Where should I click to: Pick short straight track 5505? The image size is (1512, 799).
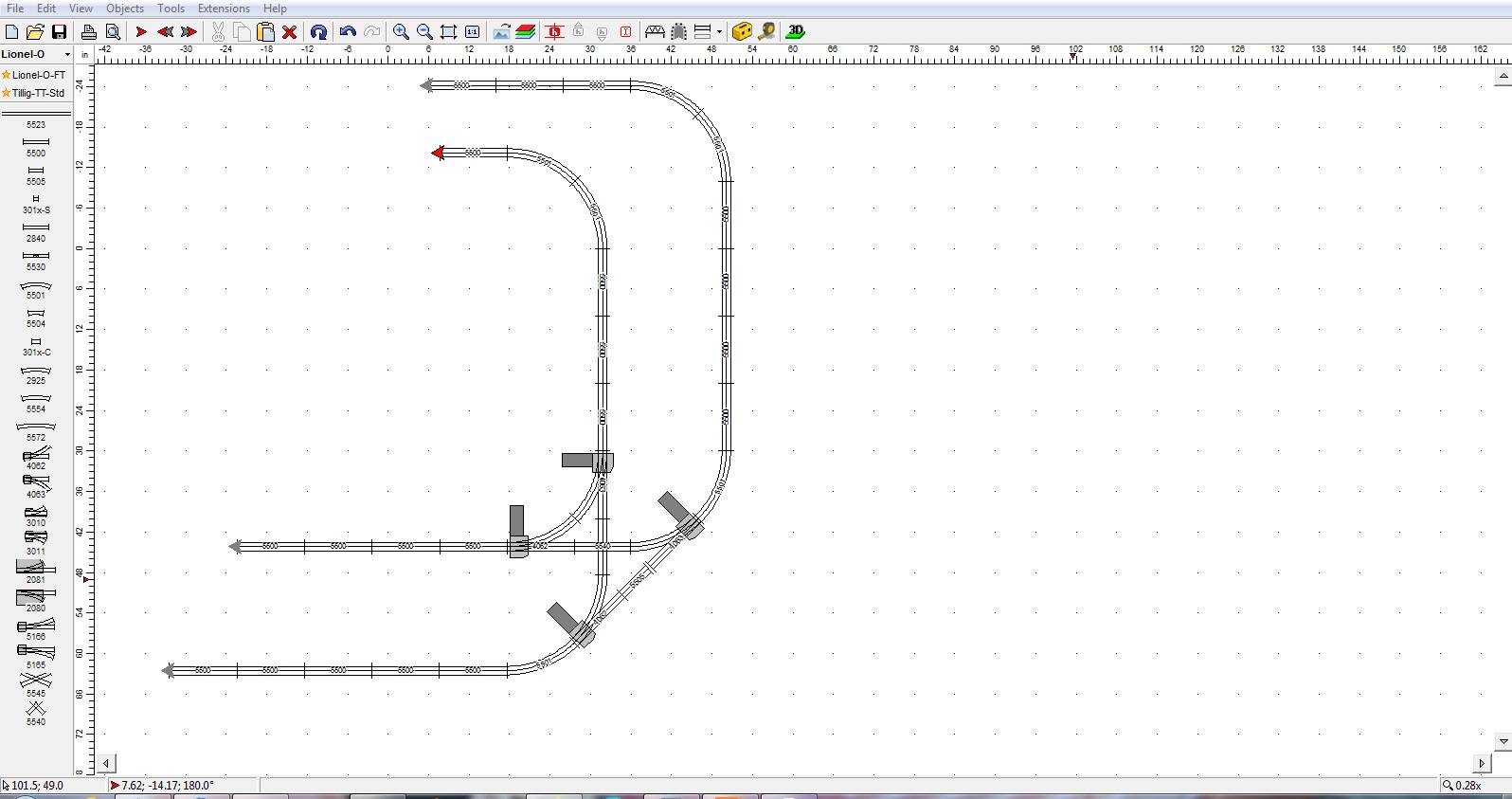coord(36,174)
